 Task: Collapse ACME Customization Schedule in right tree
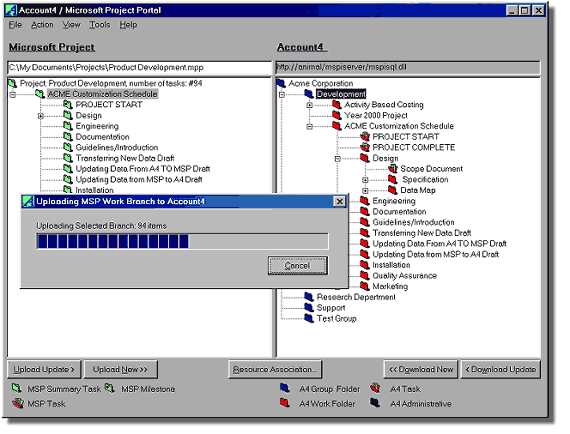[309, 126]
